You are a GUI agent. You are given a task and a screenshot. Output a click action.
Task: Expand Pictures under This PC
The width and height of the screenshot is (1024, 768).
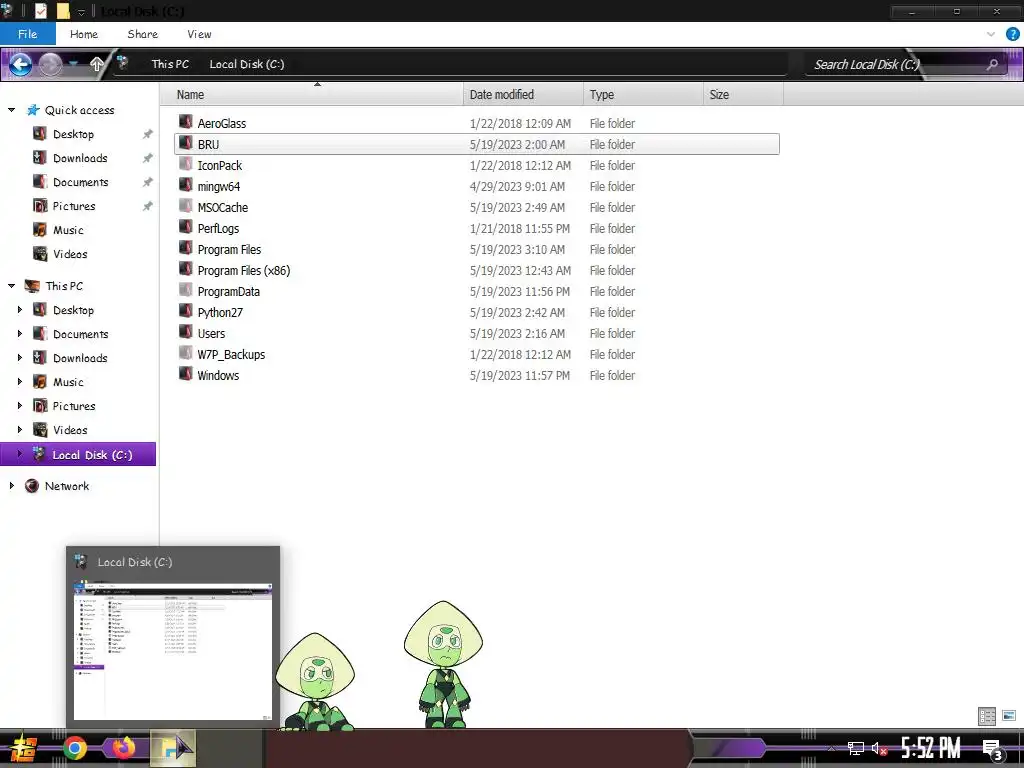[20, 406]
